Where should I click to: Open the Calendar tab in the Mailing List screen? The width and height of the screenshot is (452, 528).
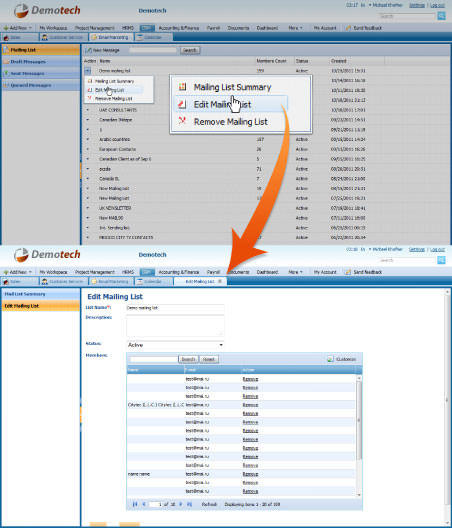[153, 37]
